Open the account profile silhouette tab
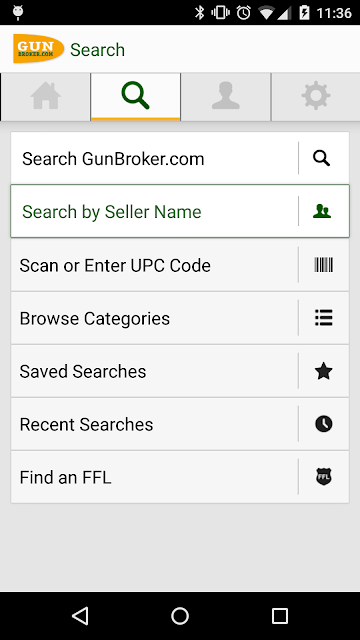The height and width of the screenshot is (640, 360). (226, 97)
